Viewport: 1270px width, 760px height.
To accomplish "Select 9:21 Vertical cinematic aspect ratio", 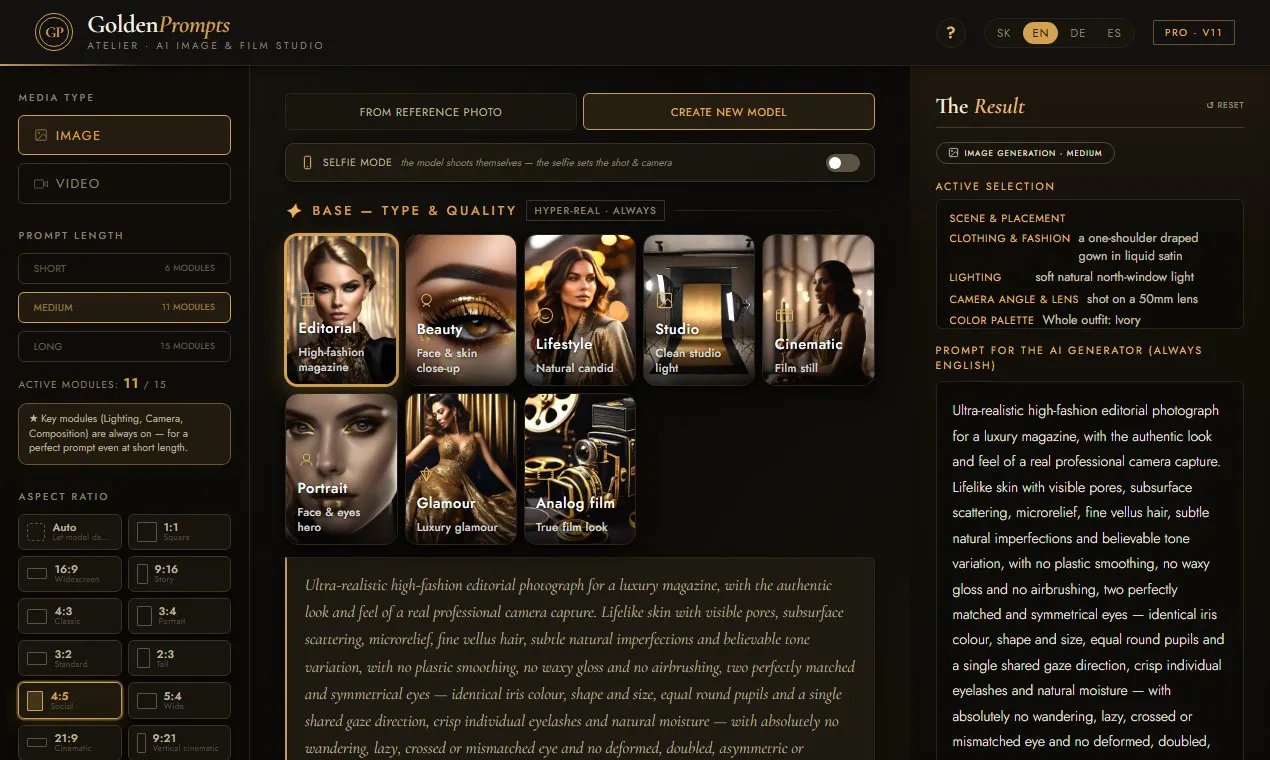I will point(179,742).
